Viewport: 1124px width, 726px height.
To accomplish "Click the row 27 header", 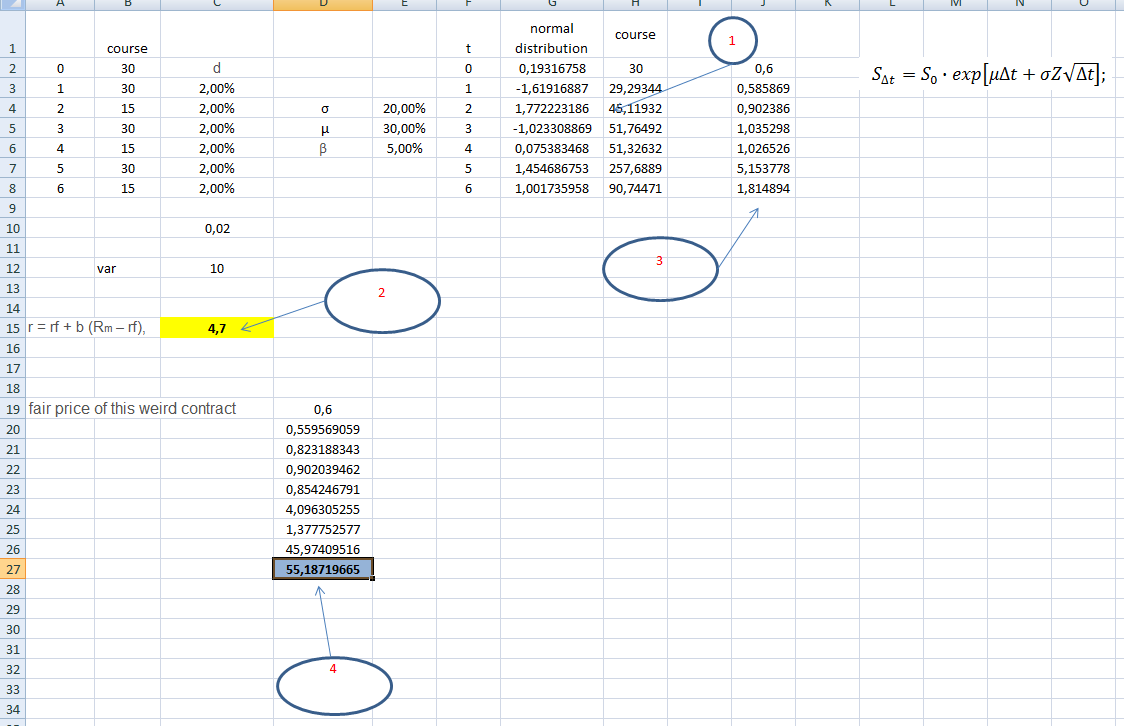I will click(13, 569).
